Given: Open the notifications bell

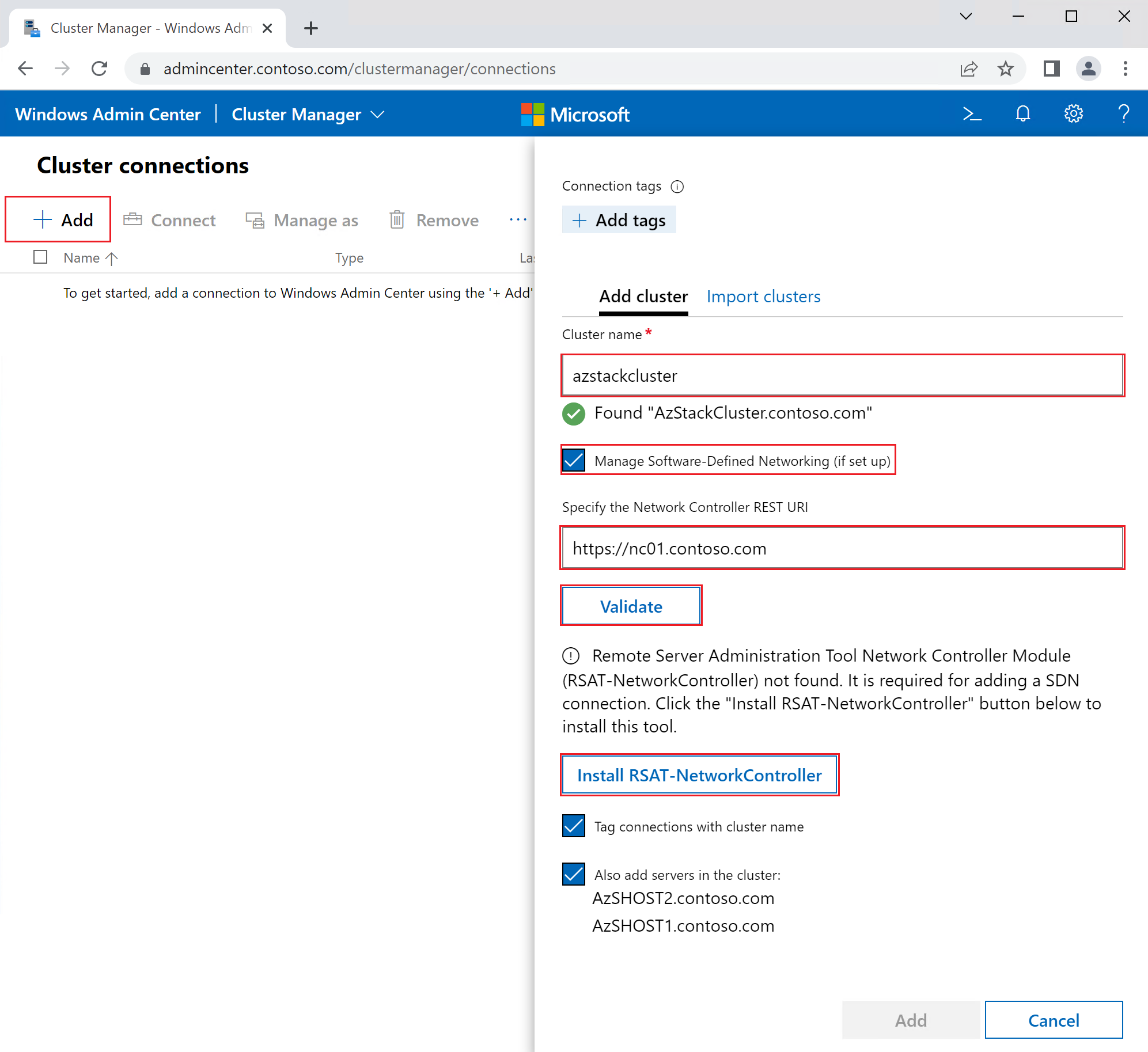Looking at the screenshot, I should (1023, 114).
